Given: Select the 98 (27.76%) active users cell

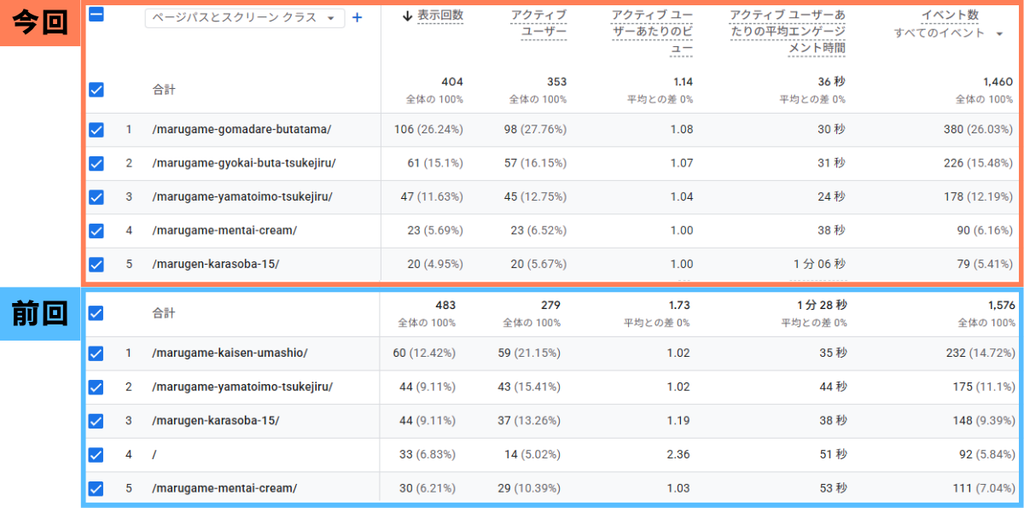Looking at the screenshot, I should 535,130.
